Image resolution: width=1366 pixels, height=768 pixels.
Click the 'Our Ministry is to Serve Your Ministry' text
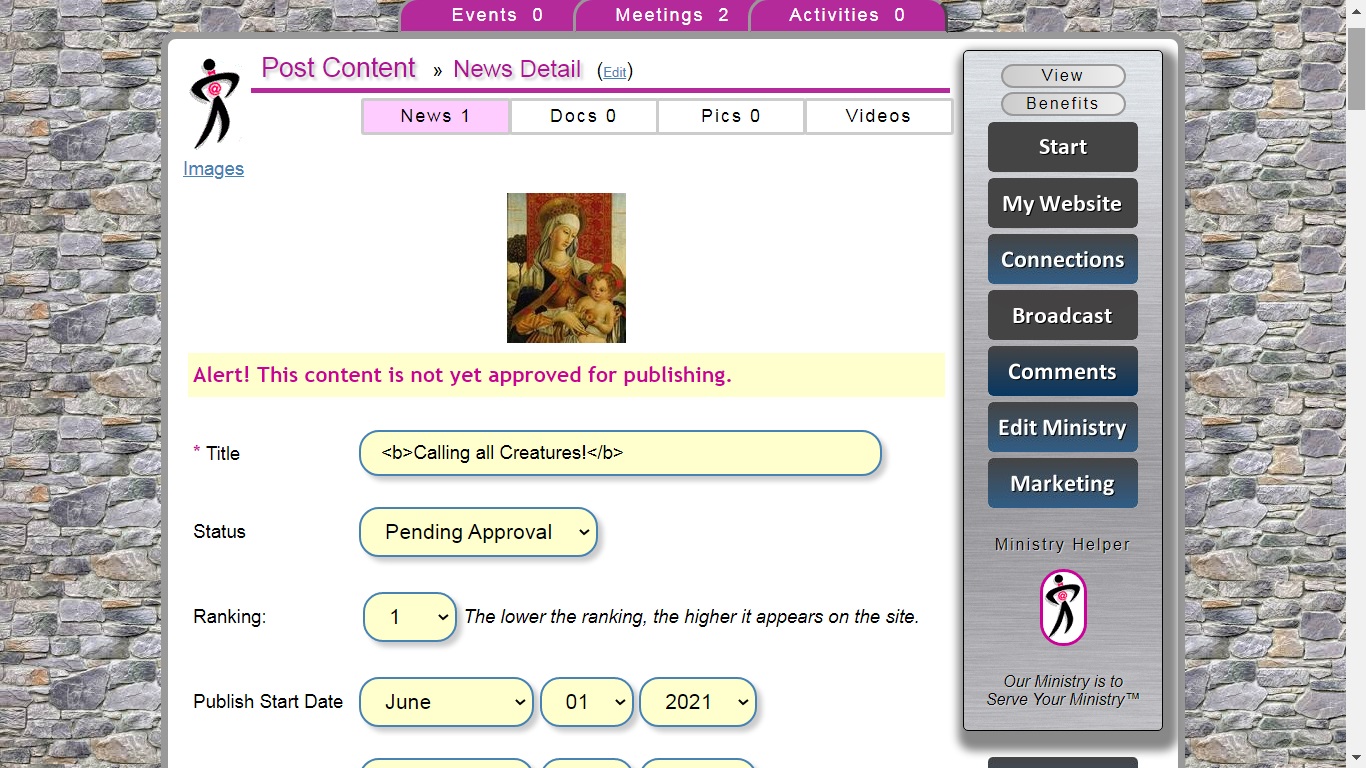[x=1063, y=690]
